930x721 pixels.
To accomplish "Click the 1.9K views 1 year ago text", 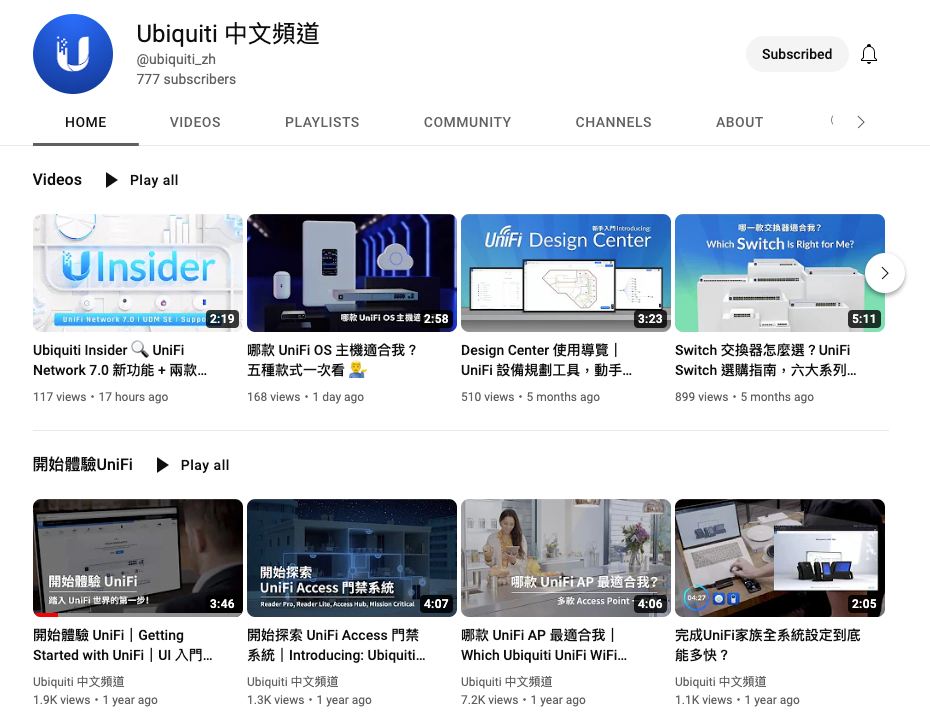I will pyautogui.click(x=95, y=700).
